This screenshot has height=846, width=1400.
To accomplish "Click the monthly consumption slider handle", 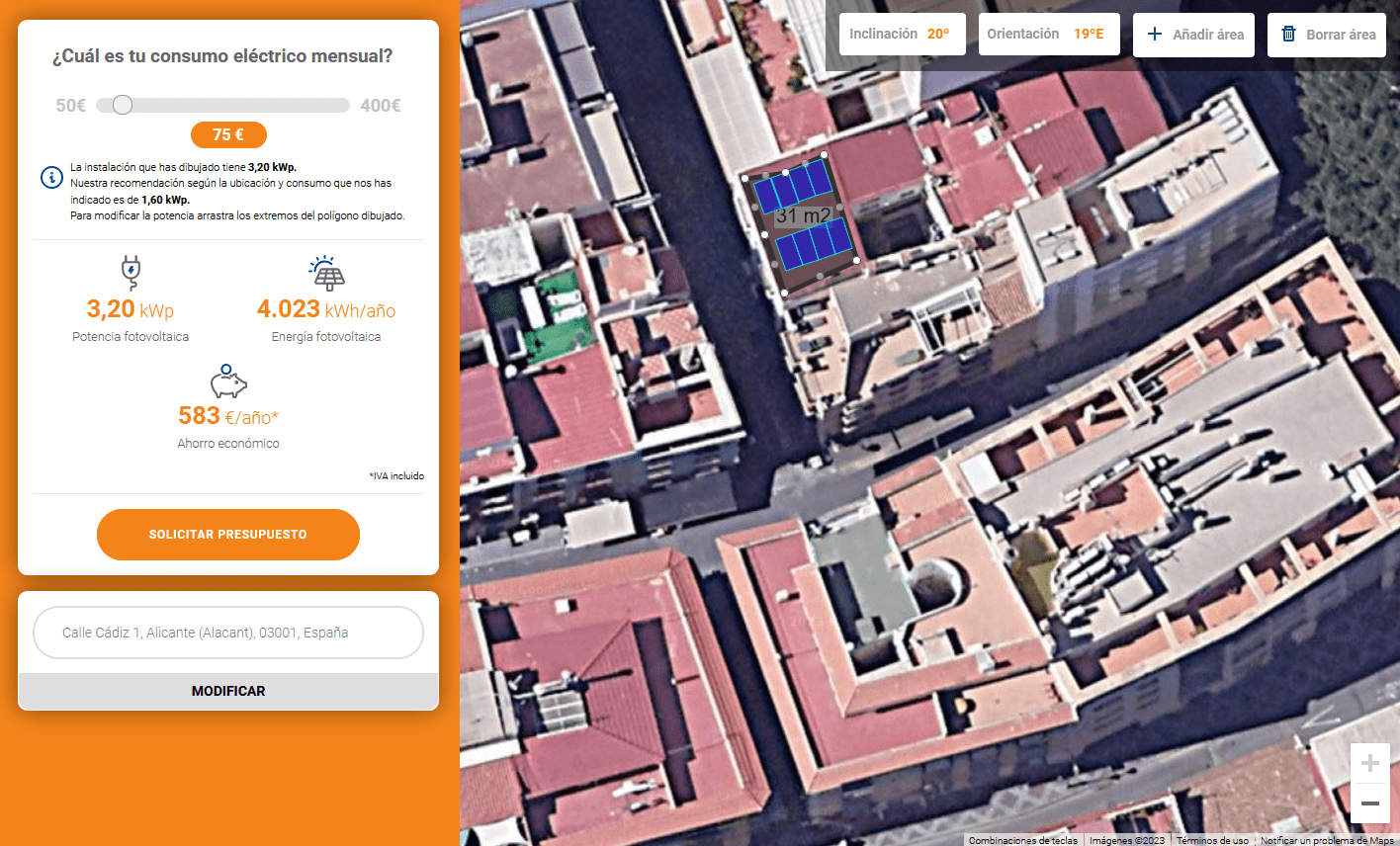I will click(123, 105).
